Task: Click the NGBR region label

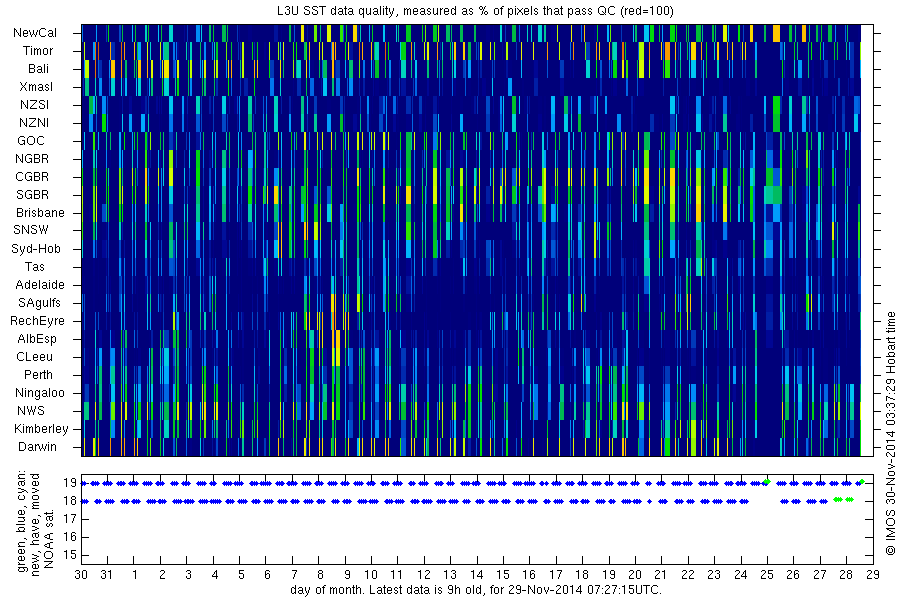Action: click(x=32, y=159)
